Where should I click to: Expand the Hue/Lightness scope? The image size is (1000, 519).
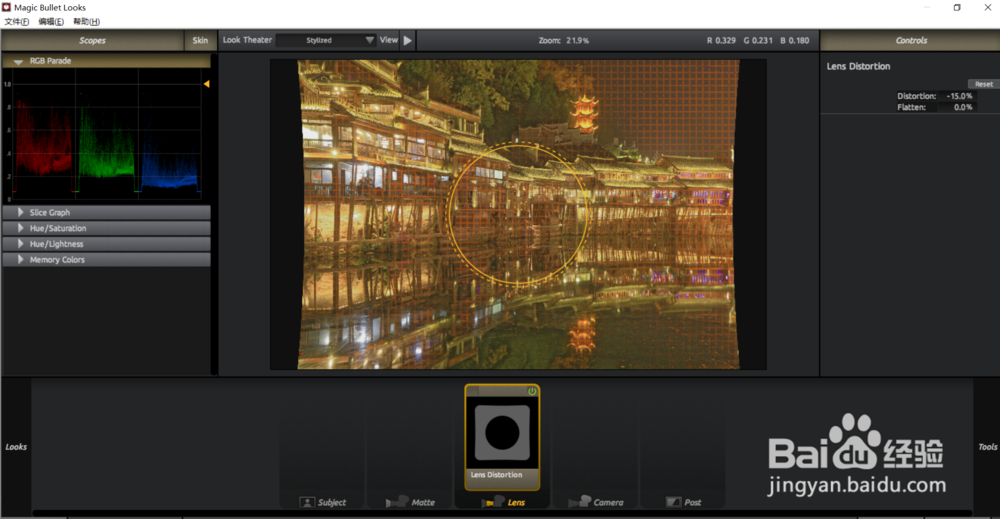click(20, 244)
